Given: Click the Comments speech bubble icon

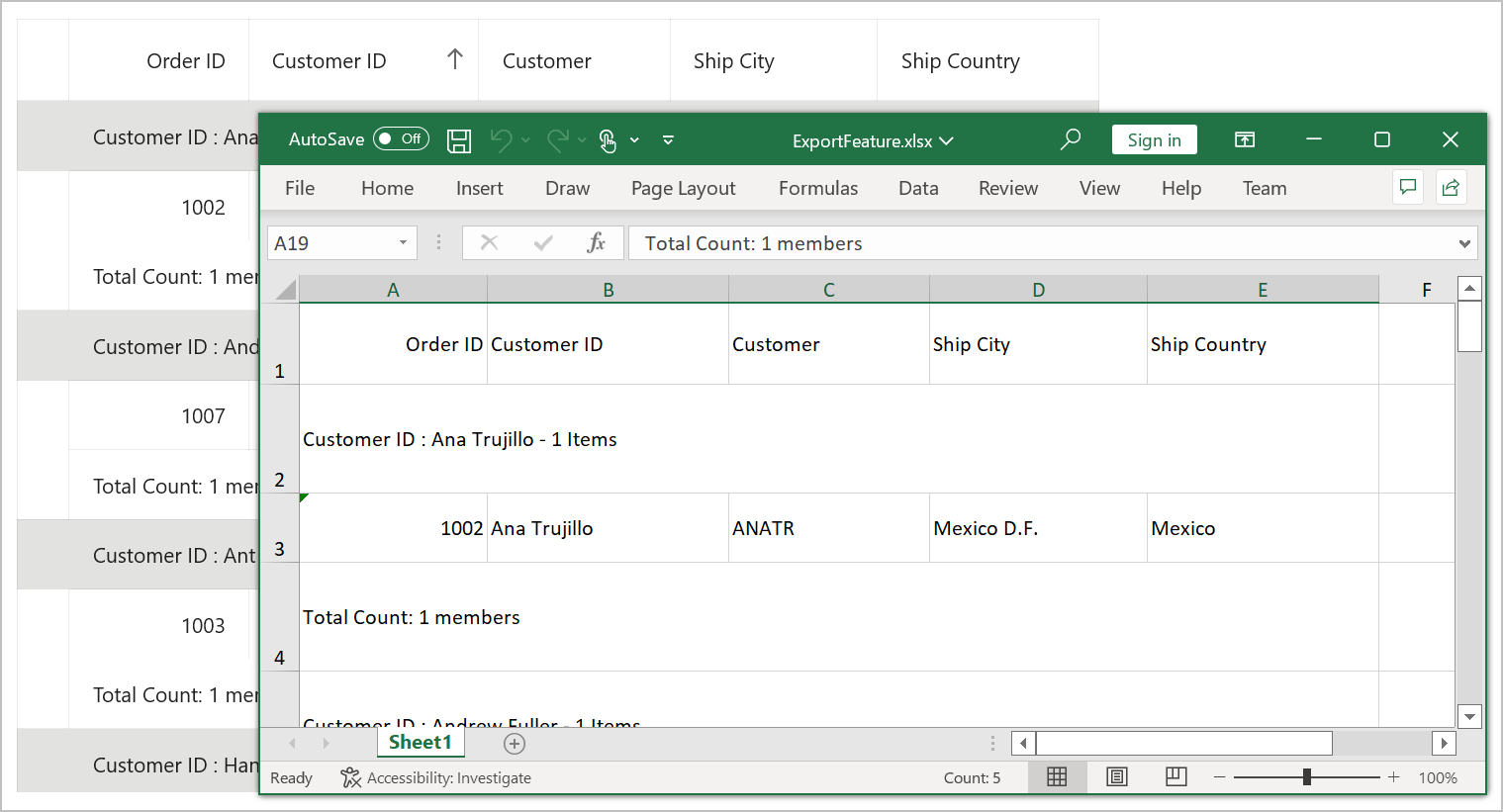Looking at the screenshot, I should click(x=1408, y=187).
